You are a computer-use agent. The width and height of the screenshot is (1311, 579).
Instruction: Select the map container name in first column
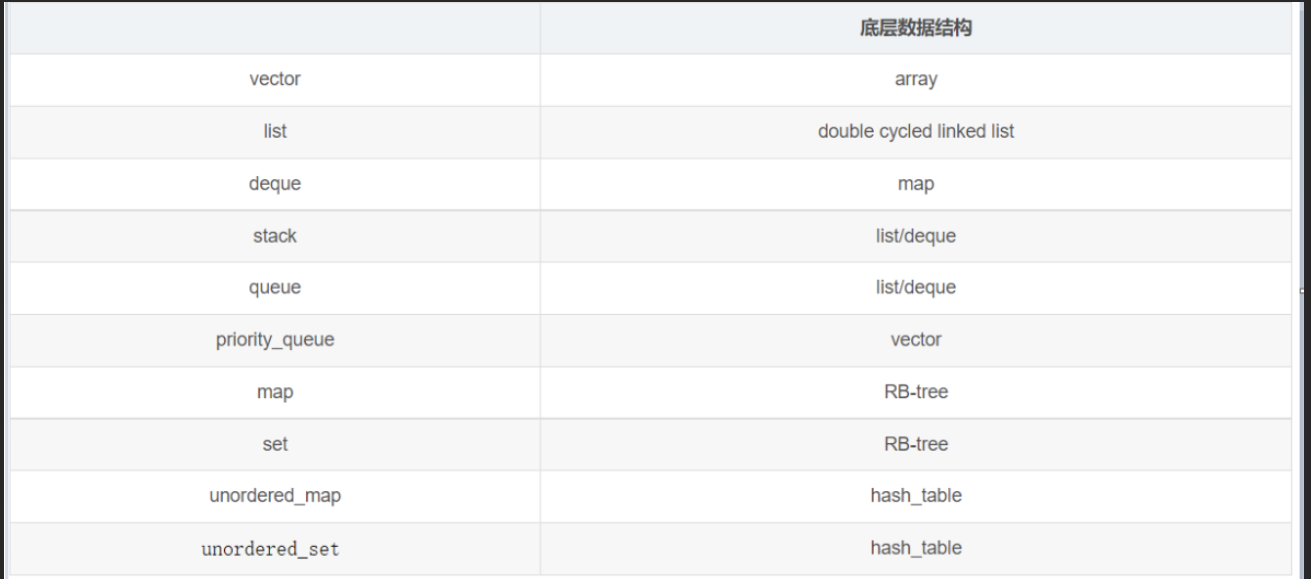point(275,392)
